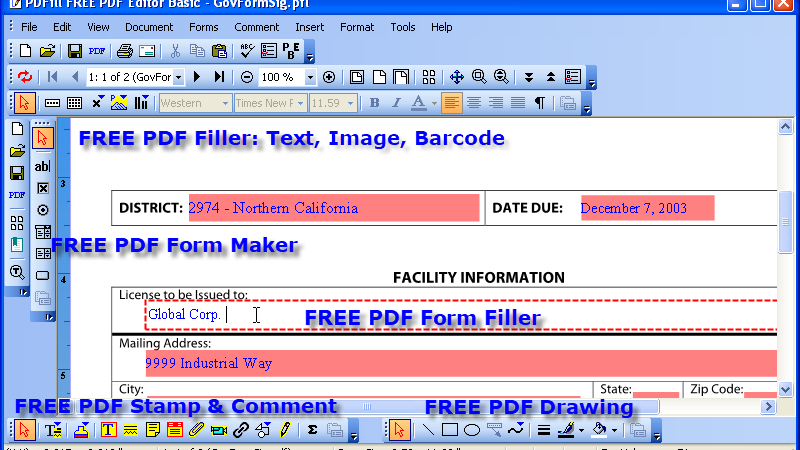800x450 pixels.
Task: Toggle Bold formatting
Action: 374,103
